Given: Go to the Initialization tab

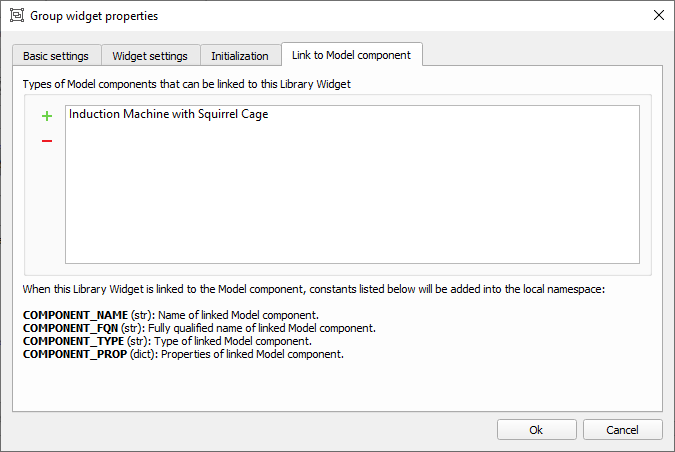Looking at the screenshot, I should click(240, 56).
